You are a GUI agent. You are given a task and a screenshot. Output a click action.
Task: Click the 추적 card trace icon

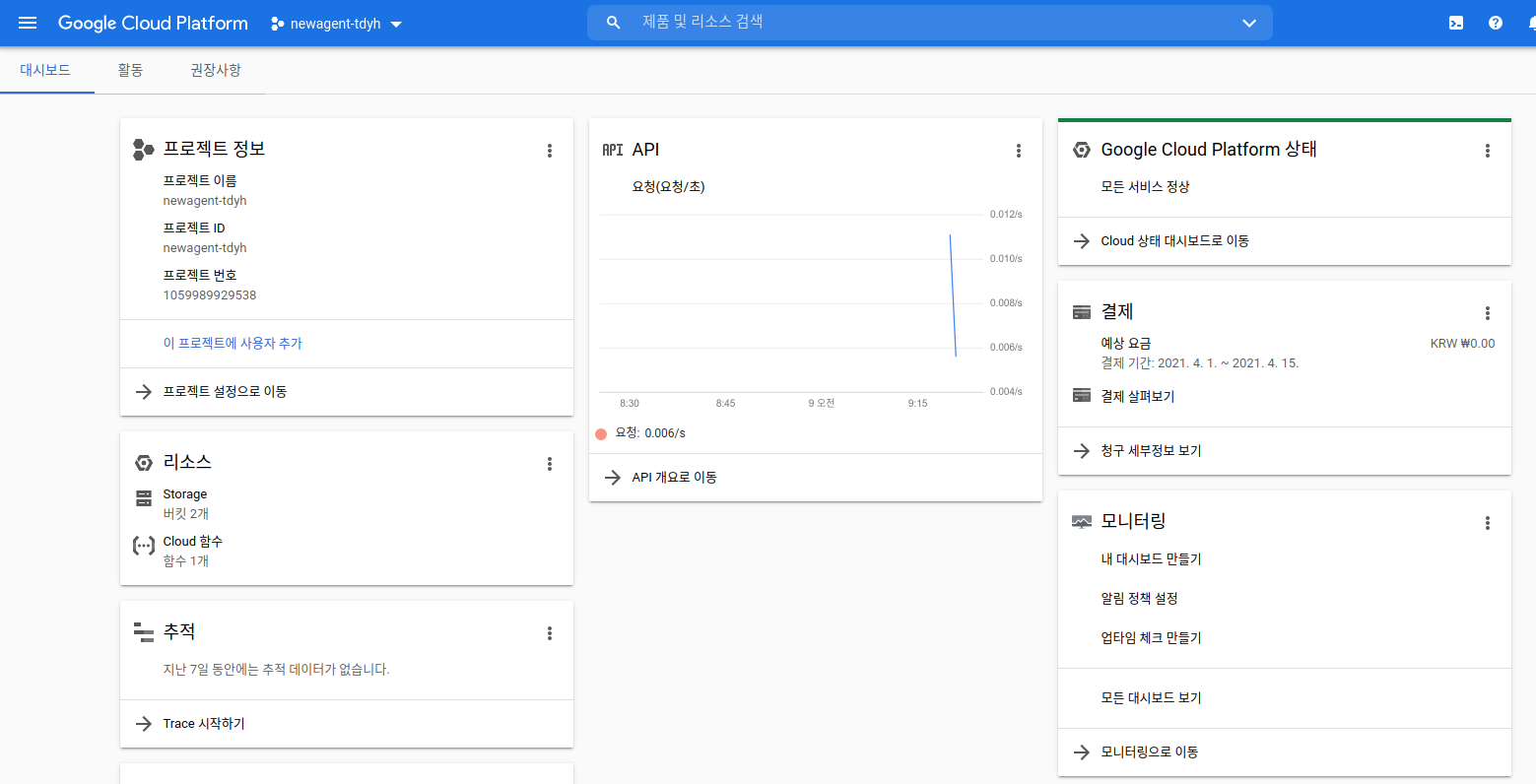coord(144,632)
